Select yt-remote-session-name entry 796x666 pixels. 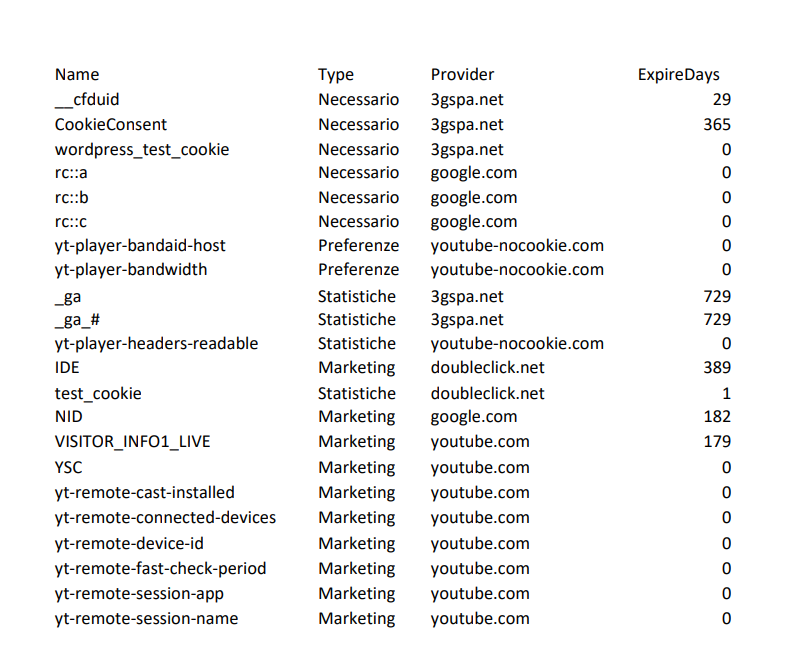146,619
